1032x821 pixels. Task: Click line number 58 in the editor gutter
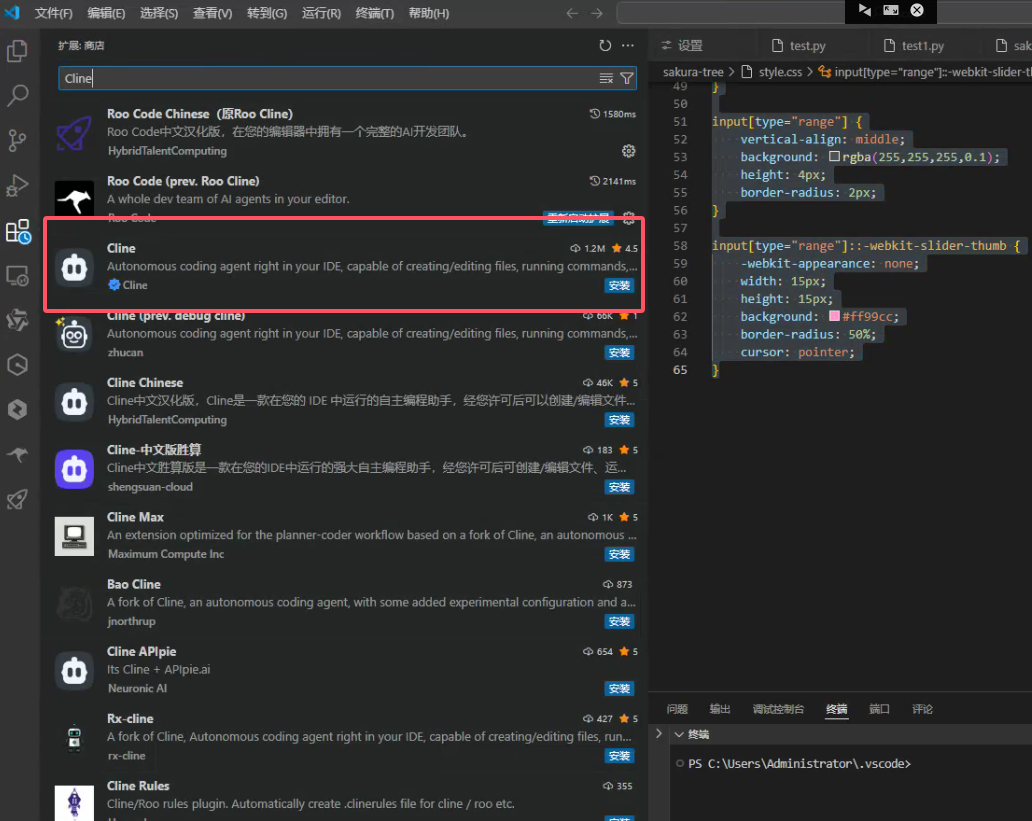click(680, 246)
